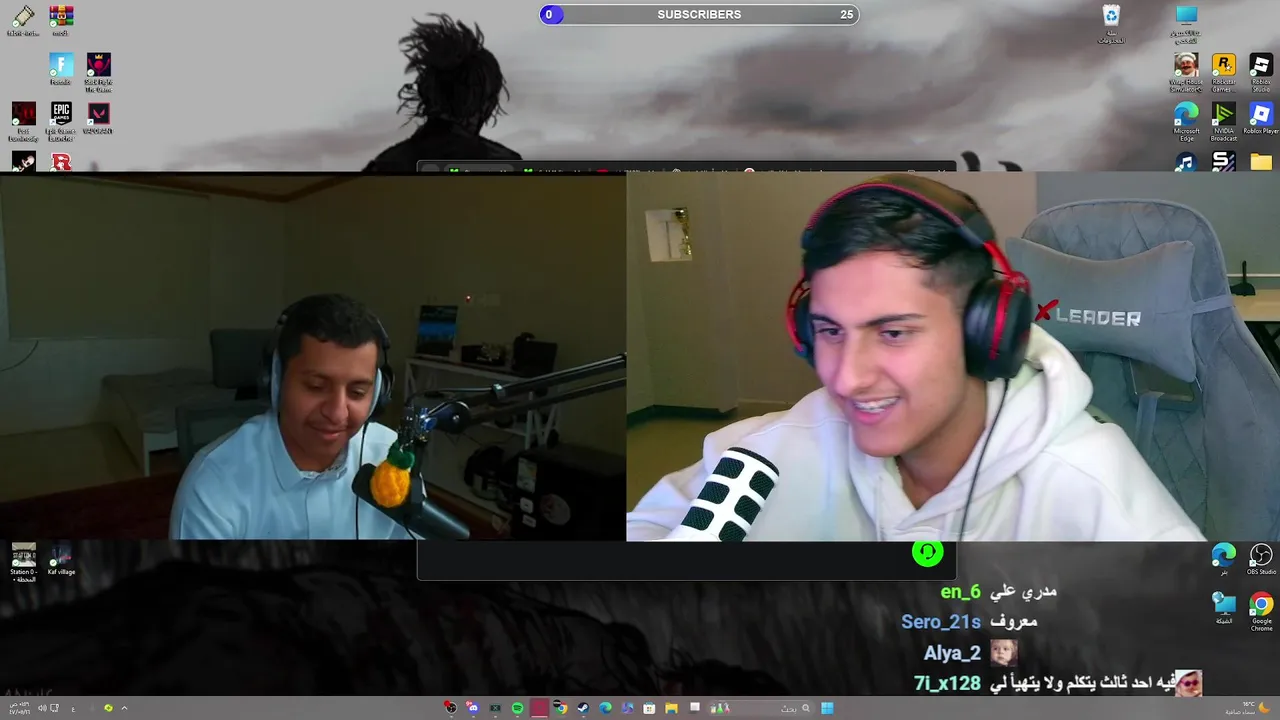Click the SUBSCRIBERS goal progress bar
Image resolution: width=1280 pixels, height=720 pixels.
coord(699,14)
